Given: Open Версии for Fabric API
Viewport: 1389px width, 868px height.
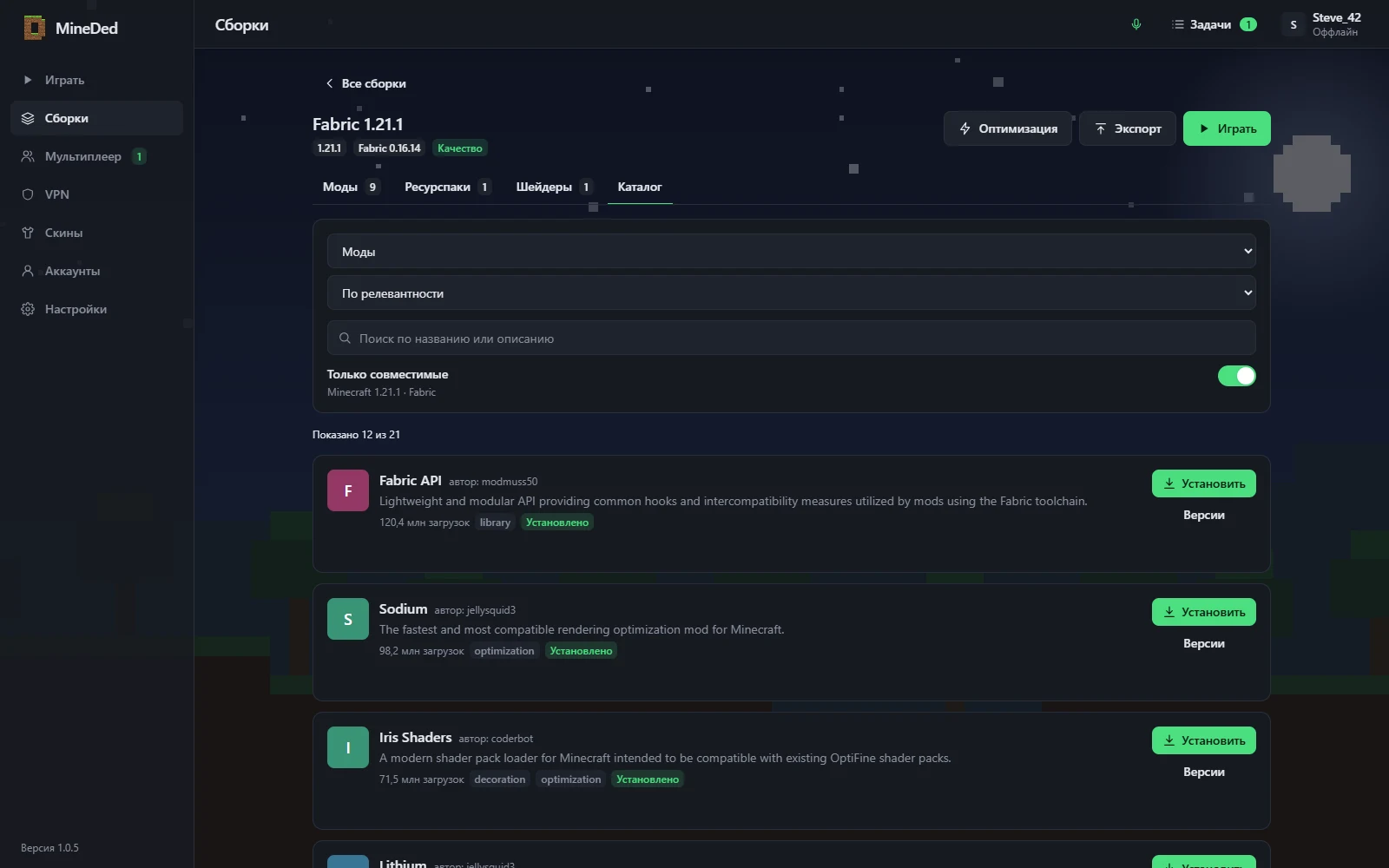Looking at the screenshot, I should [x=1204, y=515].
